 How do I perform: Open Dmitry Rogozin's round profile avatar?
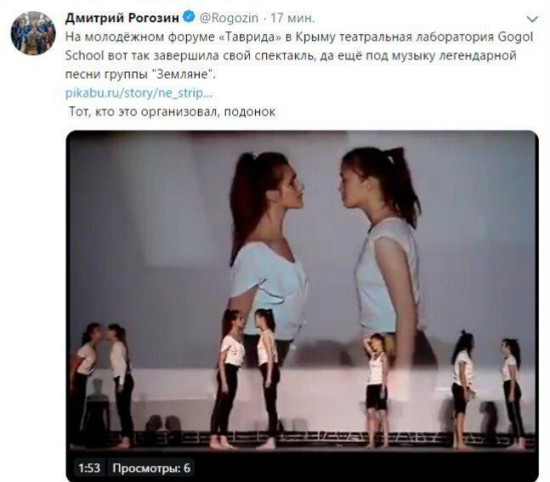pos(33,33)
